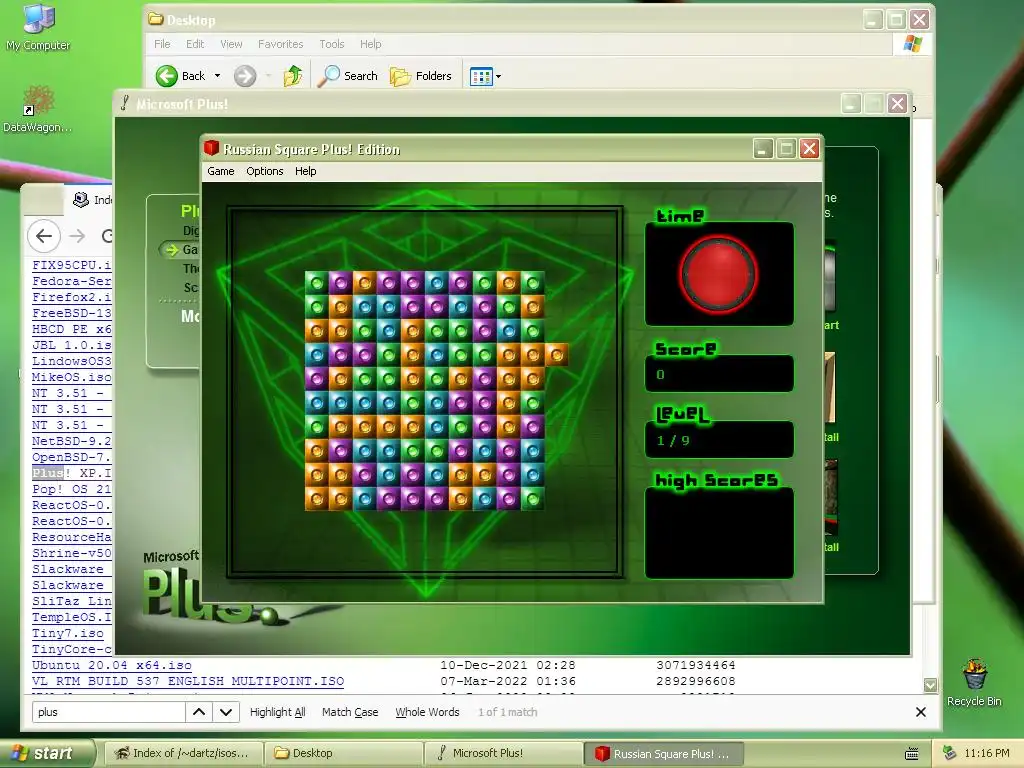
Task: Click the Score display box
Action: (719, 374)
